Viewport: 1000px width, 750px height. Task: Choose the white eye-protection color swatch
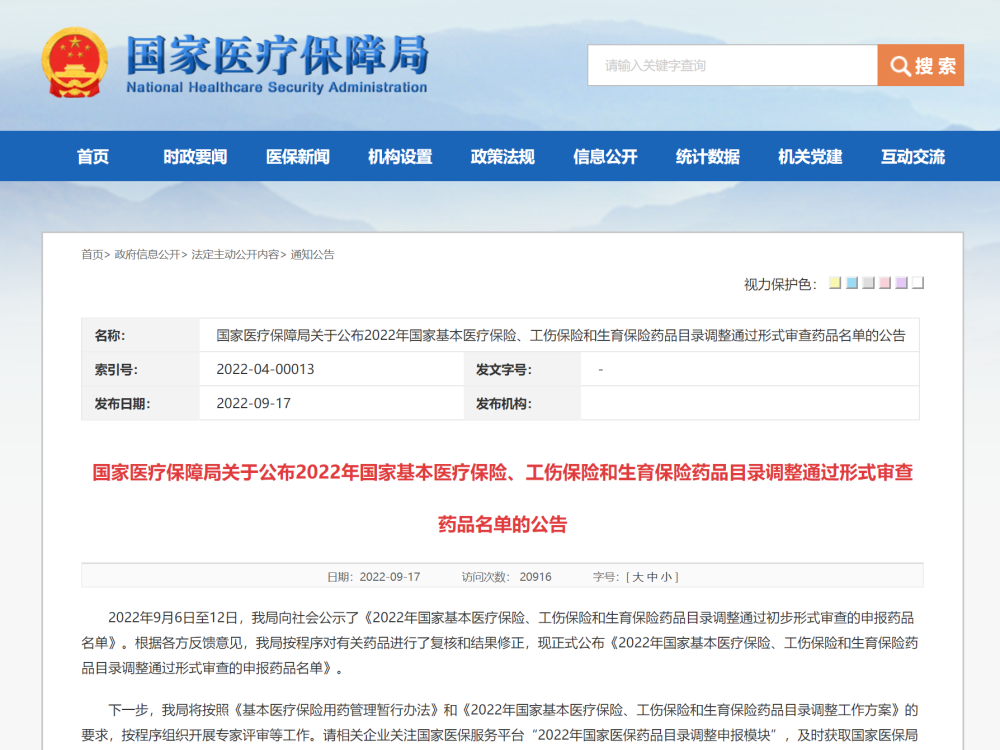[x=918, y=283]
